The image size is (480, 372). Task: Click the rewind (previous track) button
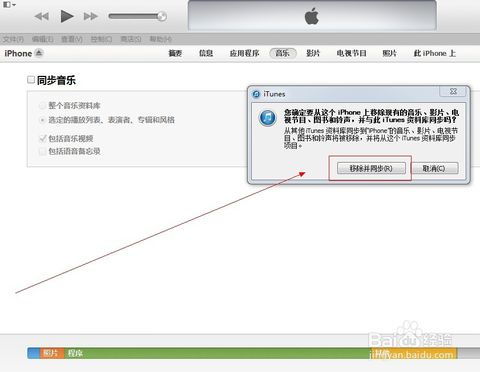pyautogui.click(x=42, y=16)
